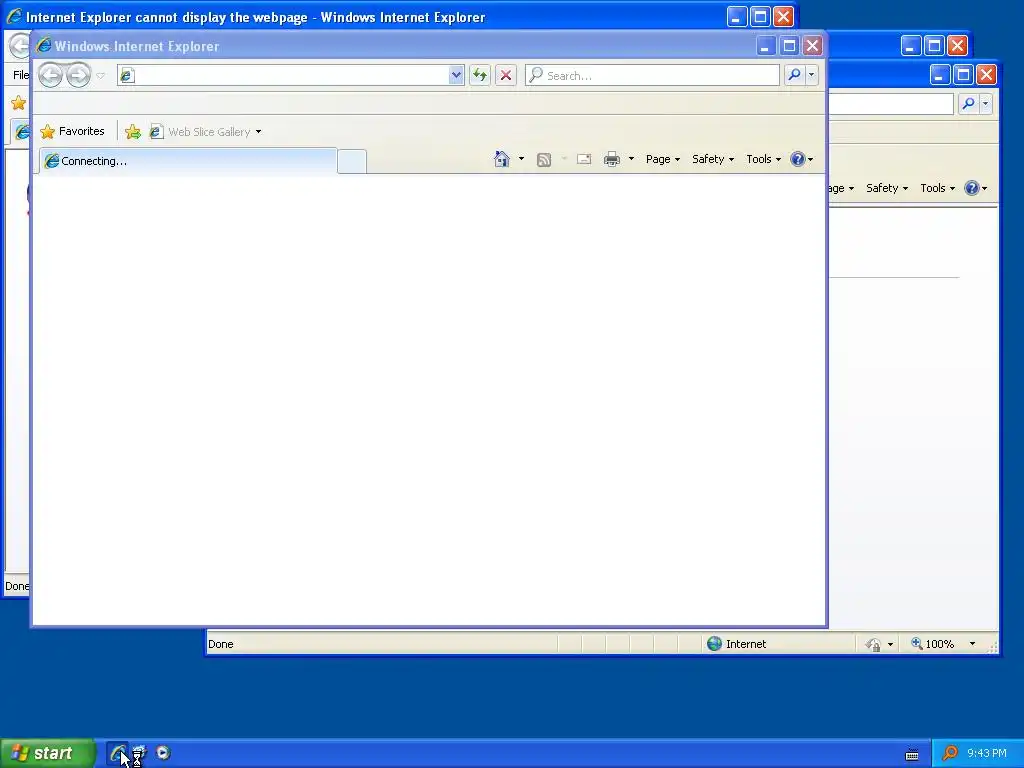
Task: Open the Favorites star button
Action: click(72, 131)
